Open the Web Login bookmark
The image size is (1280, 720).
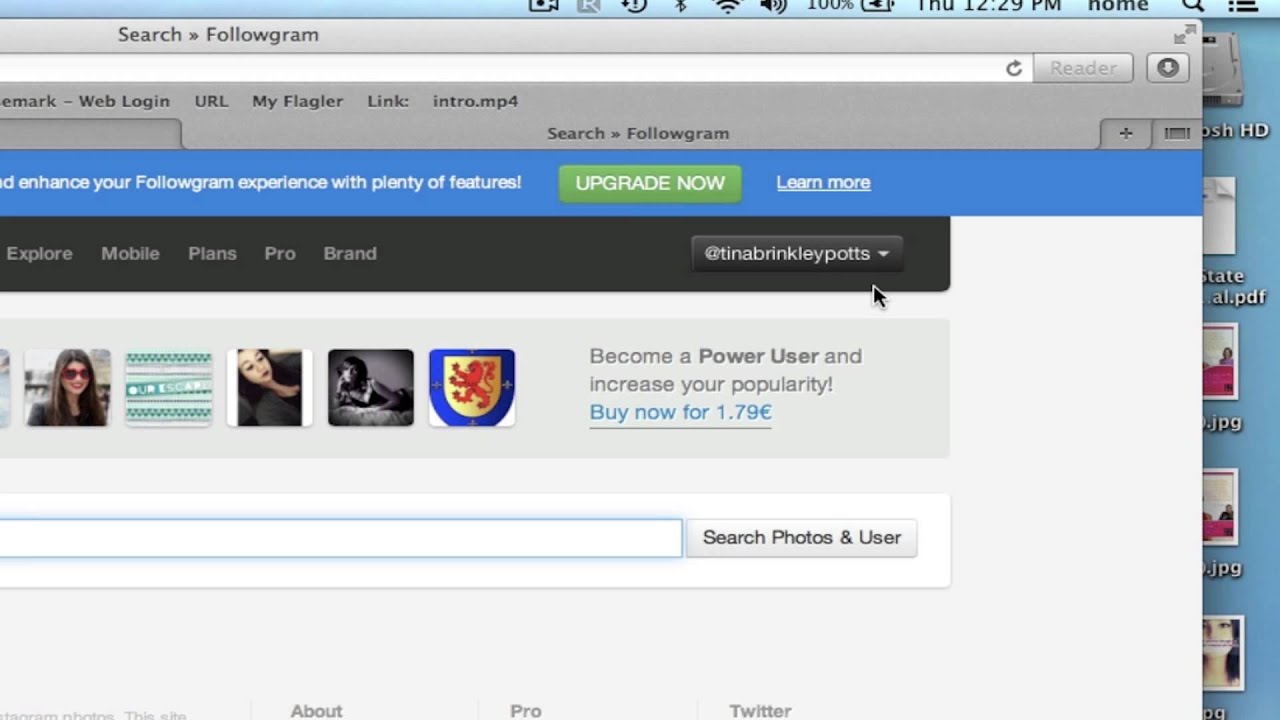pos(85,101)
